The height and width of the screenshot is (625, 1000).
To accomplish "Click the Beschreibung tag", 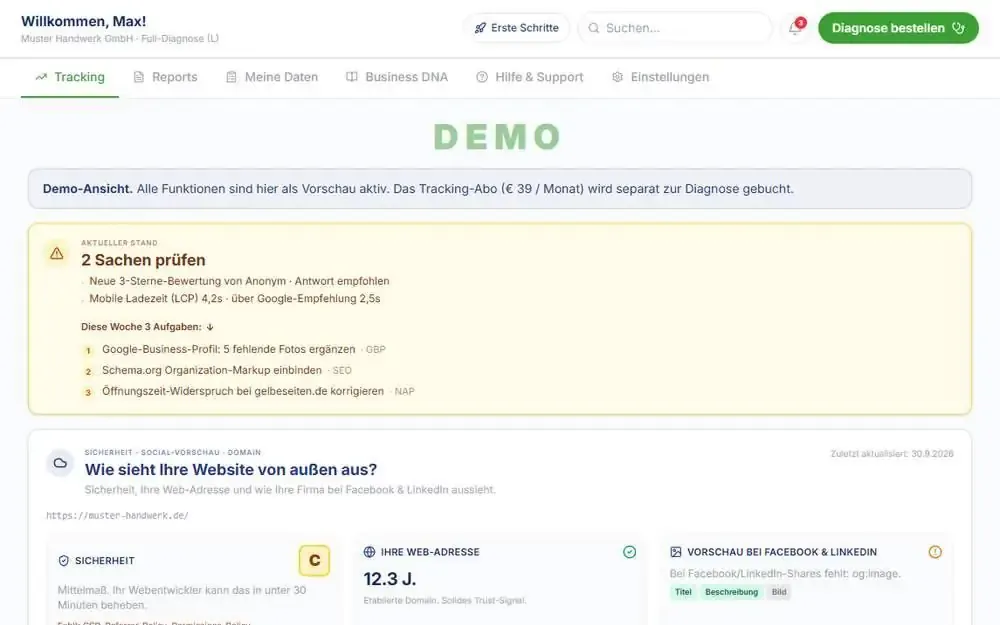I will pos(732,592).
